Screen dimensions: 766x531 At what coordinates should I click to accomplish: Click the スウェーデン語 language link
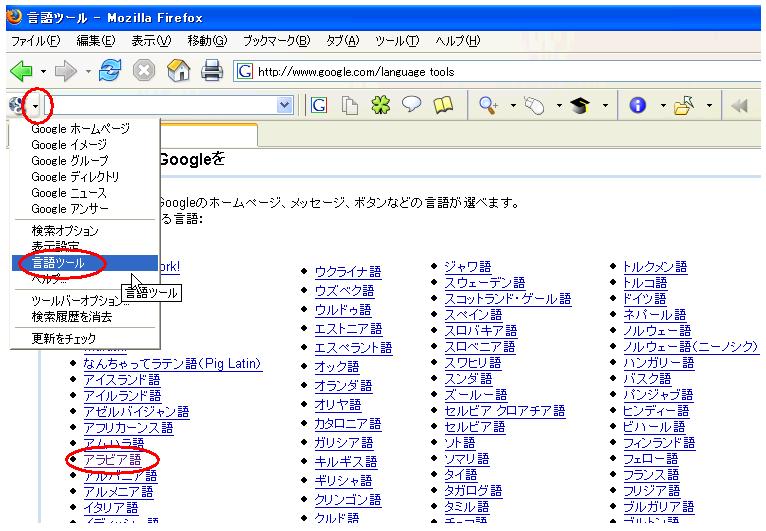[x=485, y=282]
